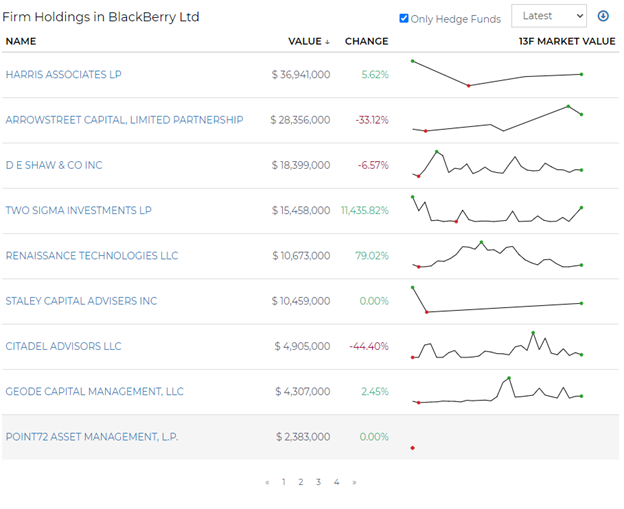Click the next page » arrow
The image size is (624, 509).
[x=354, y=482]
